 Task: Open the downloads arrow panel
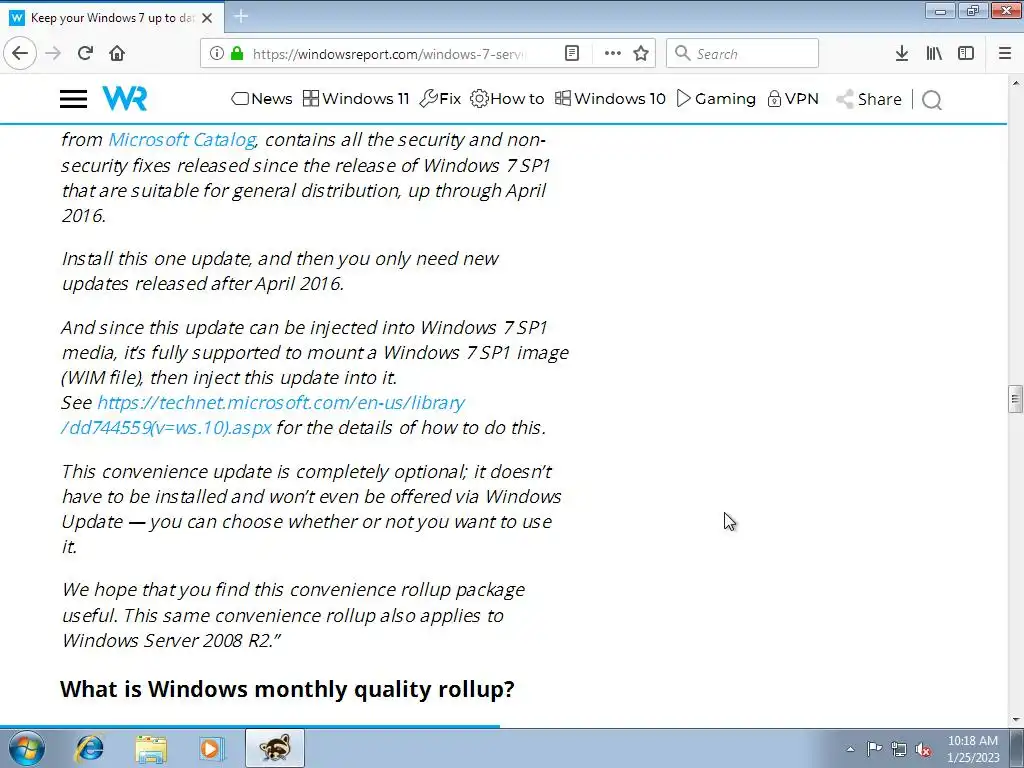coord(902,53)
